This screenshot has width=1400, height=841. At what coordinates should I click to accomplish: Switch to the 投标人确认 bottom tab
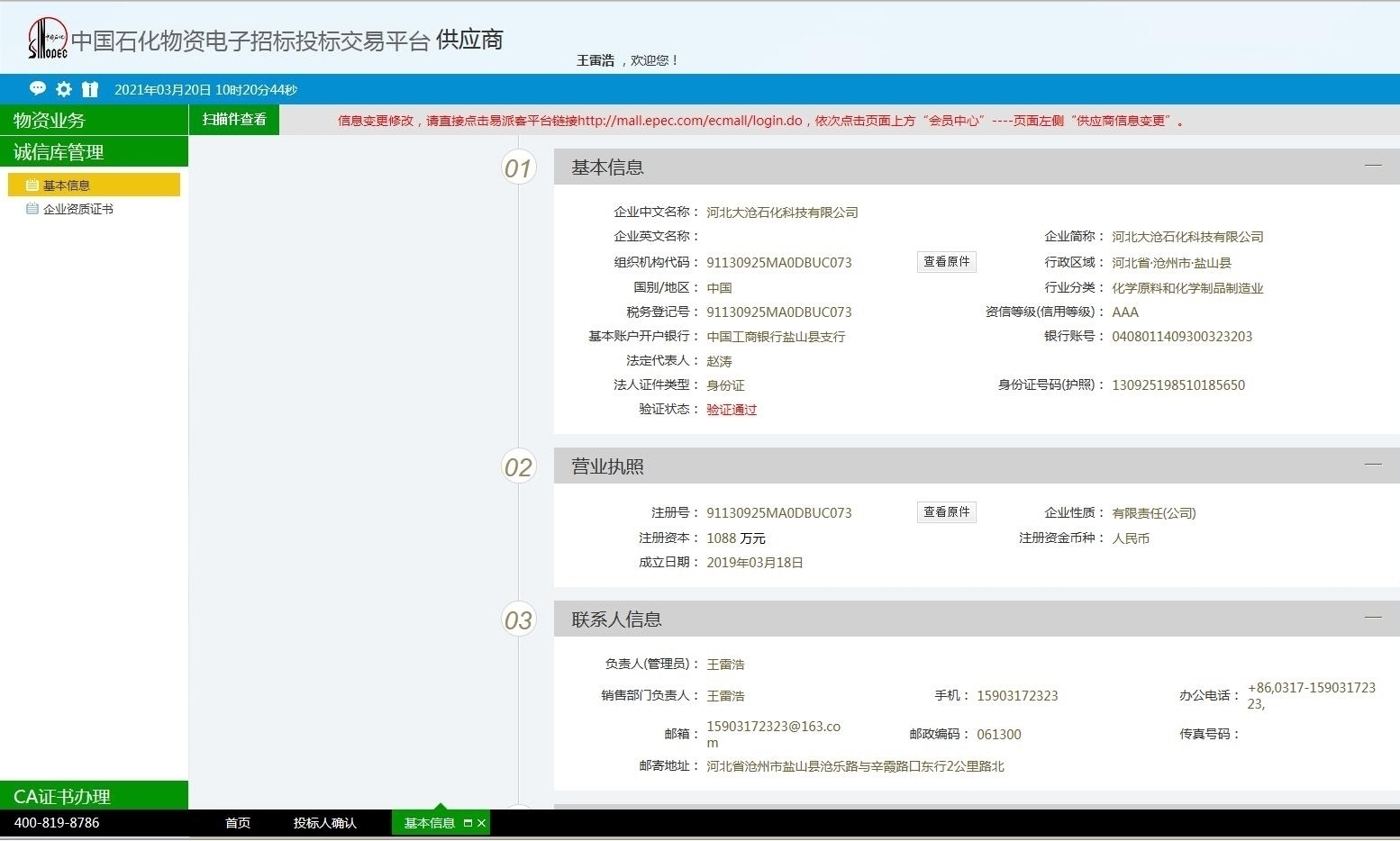coord(325,823)
